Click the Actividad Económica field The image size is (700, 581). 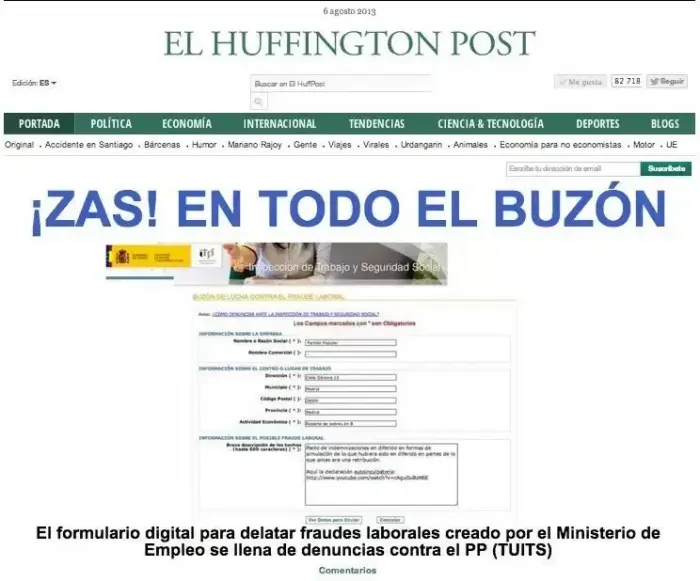coord(350,423)
